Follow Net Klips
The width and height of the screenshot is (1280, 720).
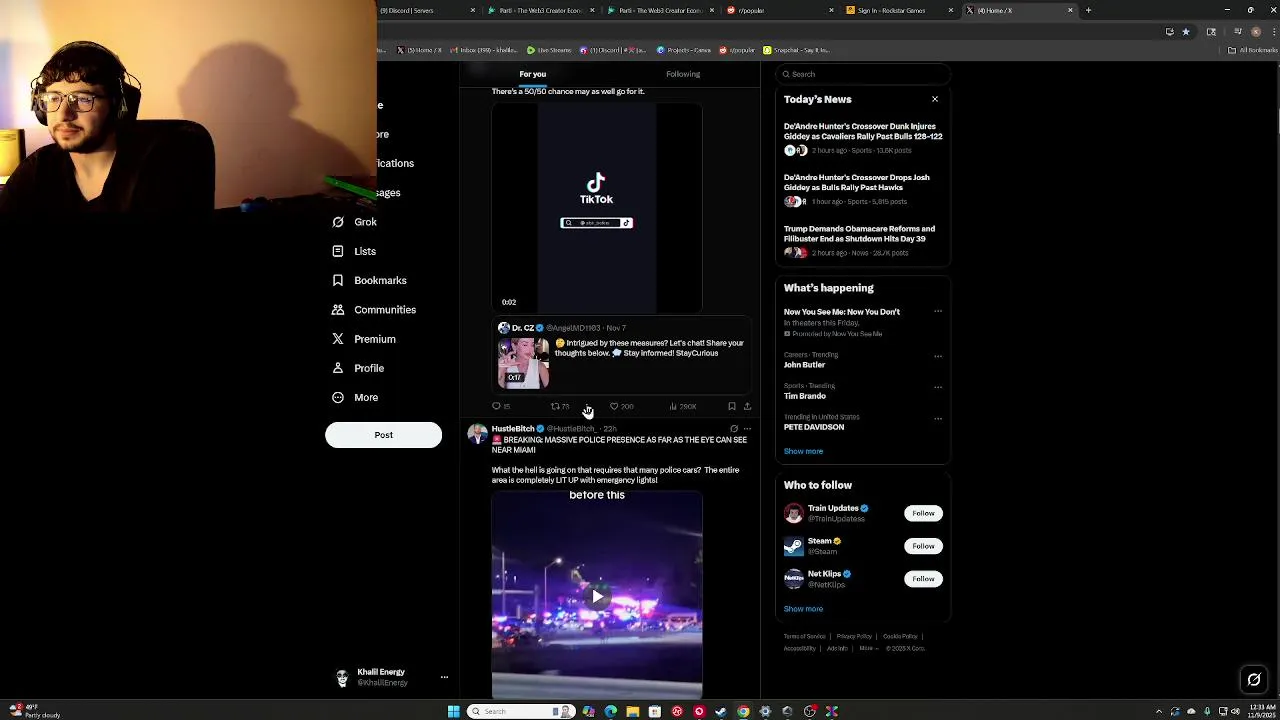923,579
